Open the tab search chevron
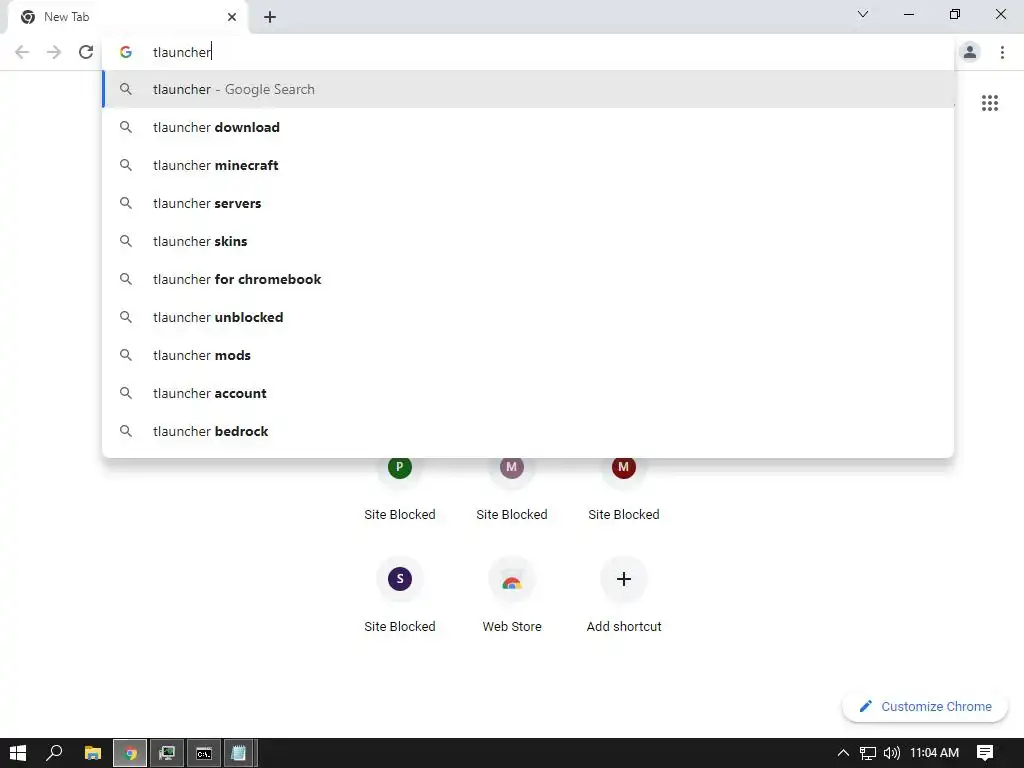Viewport: 1024px width, 768px height. pos(863,14)
